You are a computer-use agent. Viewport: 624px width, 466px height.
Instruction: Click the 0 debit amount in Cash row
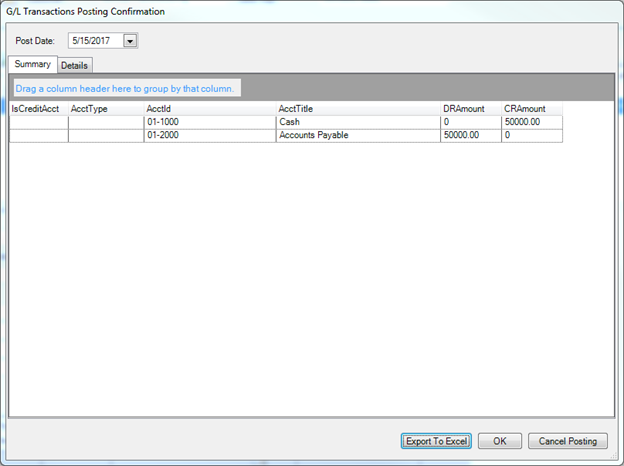pos(471,122)
